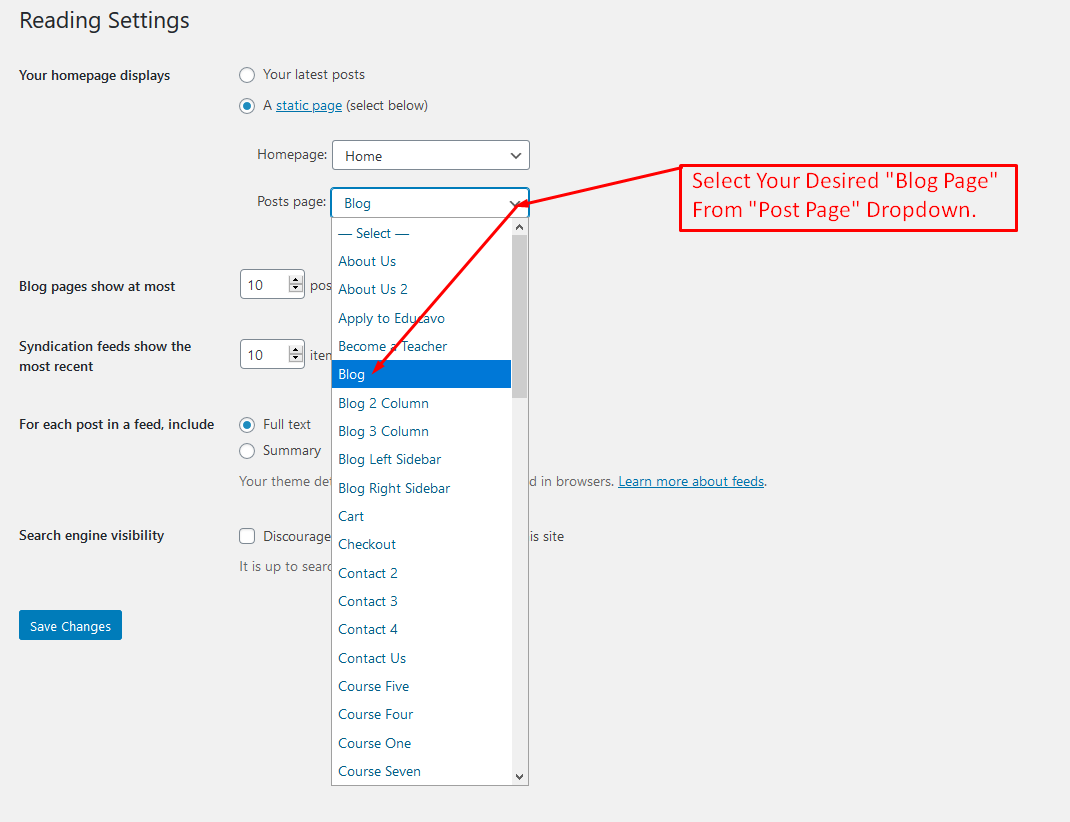The height and width of the screenshot is (822, 1070).
Task: Choose the highlighted Blog option
Action: point(421,375)
